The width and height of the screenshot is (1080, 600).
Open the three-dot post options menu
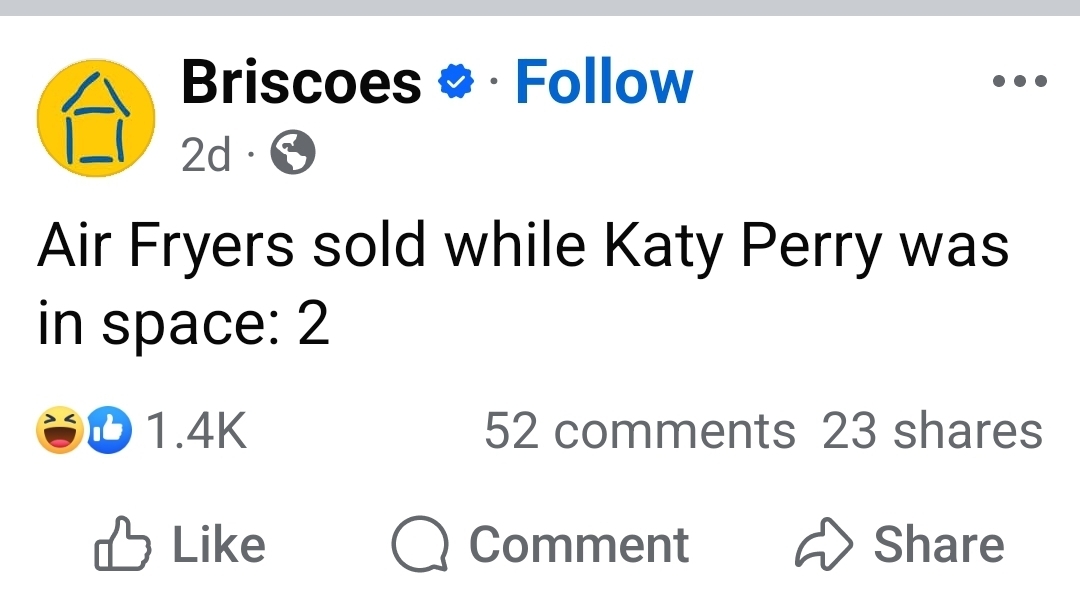[1019, 82]
